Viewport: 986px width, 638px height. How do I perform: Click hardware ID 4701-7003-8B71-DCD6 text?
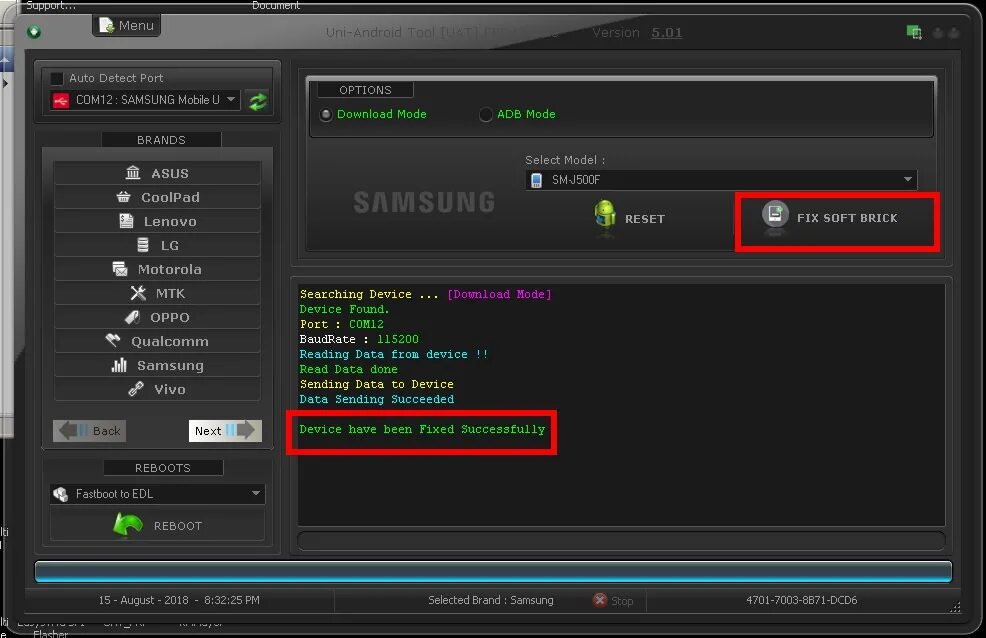point(801,600)
